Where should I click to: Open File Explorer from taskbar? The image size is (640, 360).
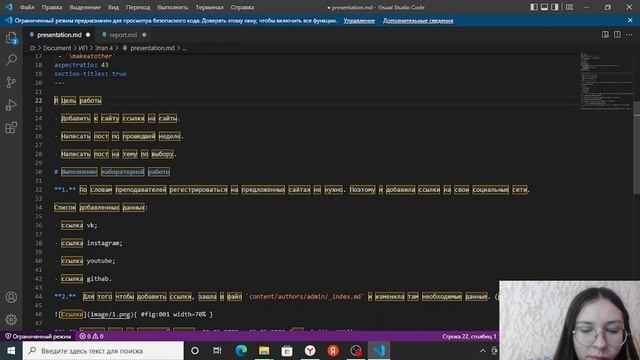[264, 351]
